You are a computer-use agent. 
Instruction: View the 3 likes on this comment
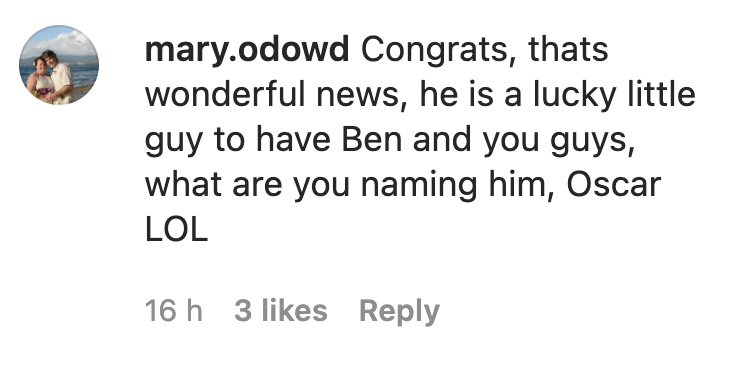pyautogui.click(x=281, y=310)
